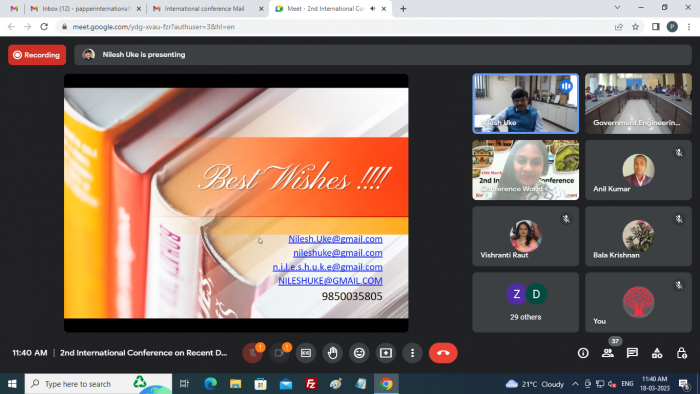Viewport: 700px width, 394px height.
Task: Select the Nilesh Uke video tile
Action: [525, 104]
